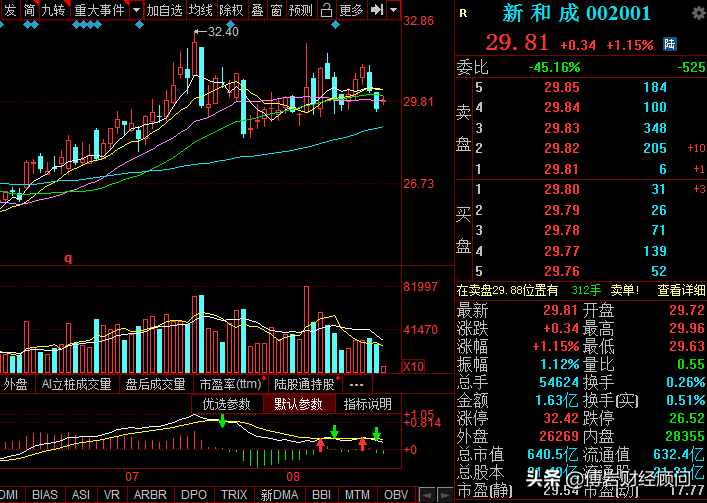Select the OBV indicator tab
The width and height of the screenshot is (707, 503).
tap(396, 495)
